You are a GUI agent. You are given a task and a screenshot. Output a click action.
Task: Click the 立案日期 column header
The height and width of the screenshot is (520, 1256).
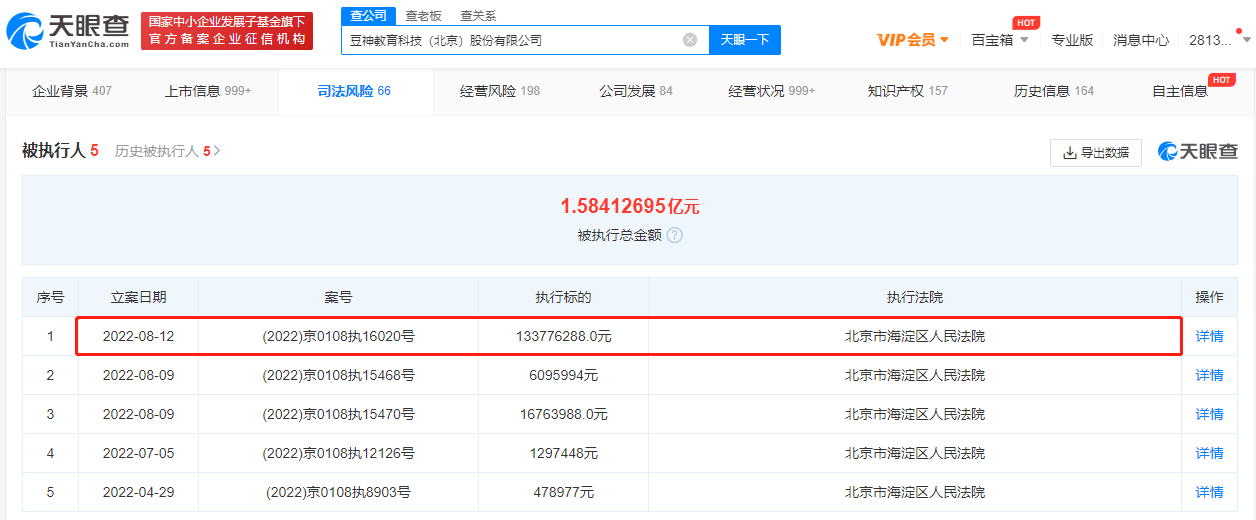point(138,297)
